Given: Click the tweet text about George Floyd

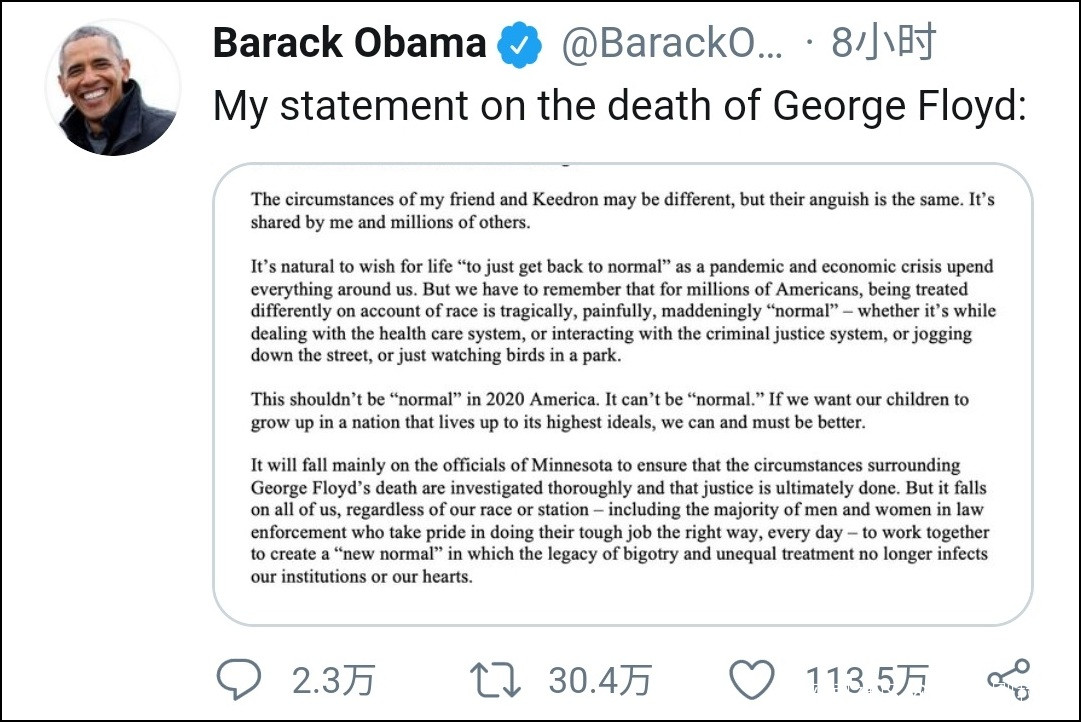Looking at the screenshot, I should pos(619,106).
